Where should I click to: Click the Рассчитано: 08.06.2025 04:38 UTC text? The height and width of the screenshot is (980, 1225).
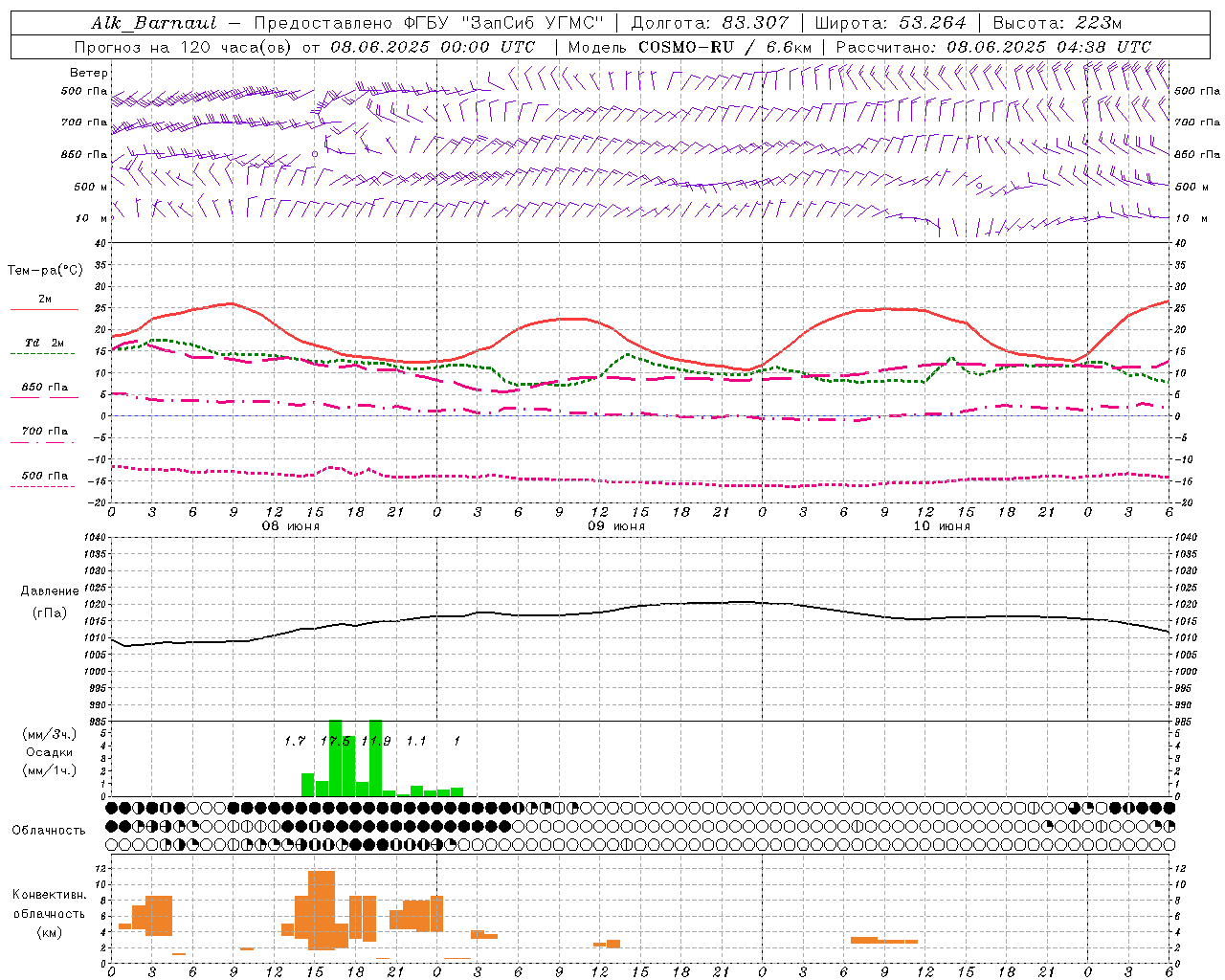click(x=993, y=47)
